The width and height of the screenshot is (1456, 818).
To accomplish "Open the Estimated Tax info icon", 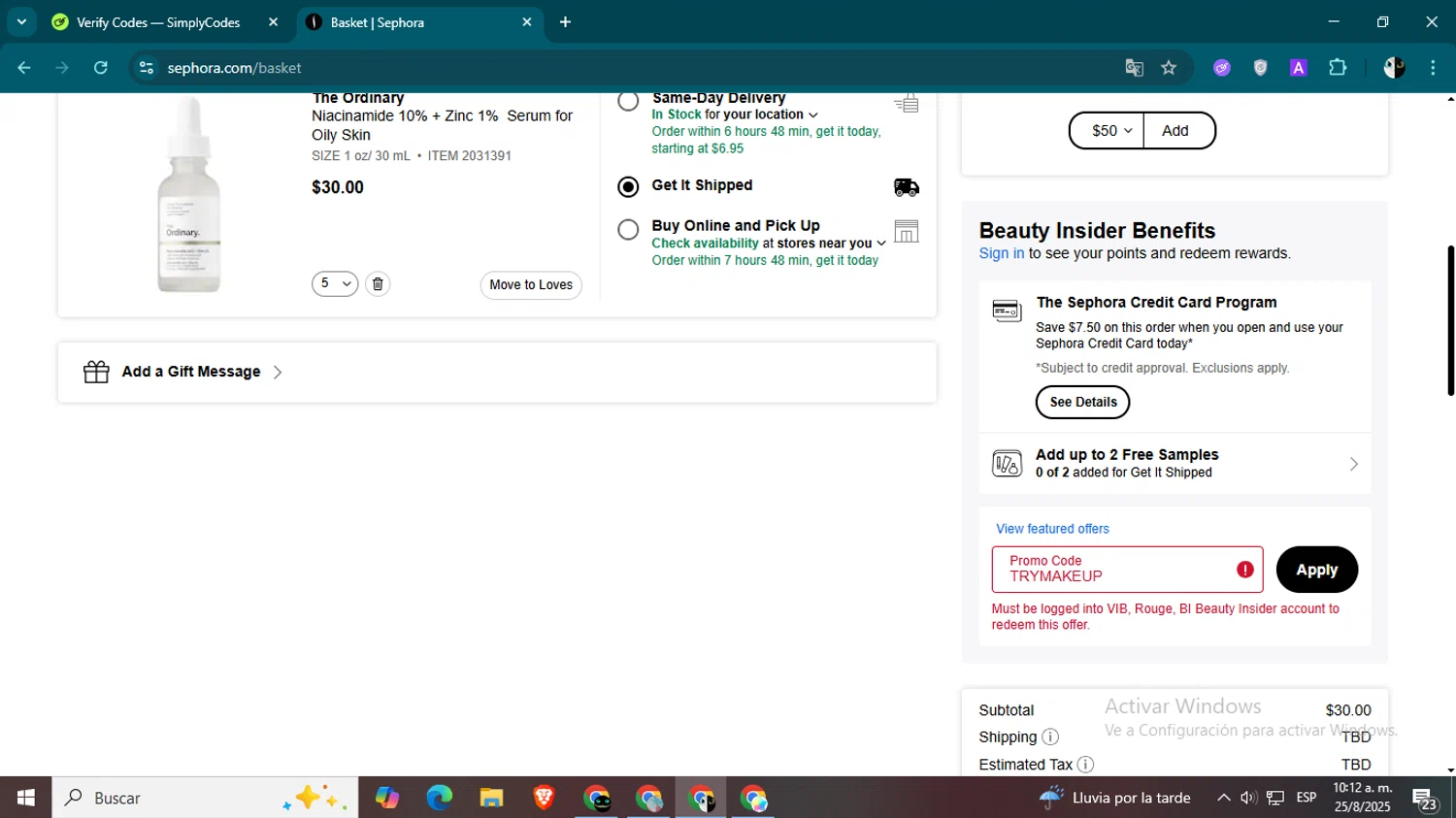I will pyautogui.click(x=1086, y=765).
